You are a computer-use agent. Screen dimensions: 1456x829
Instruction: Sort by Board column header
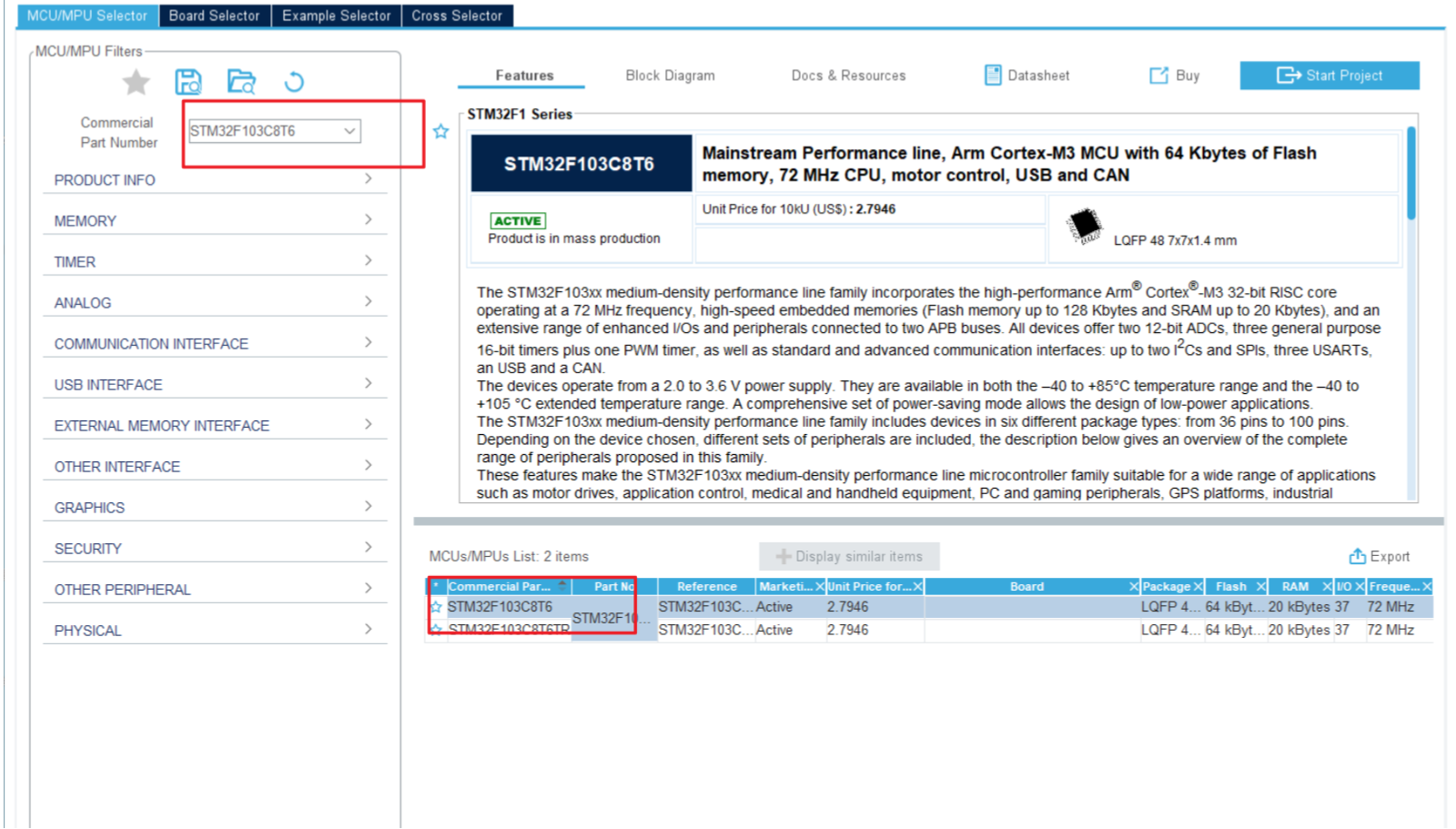pyautogui.click(x=1026, y=587)
